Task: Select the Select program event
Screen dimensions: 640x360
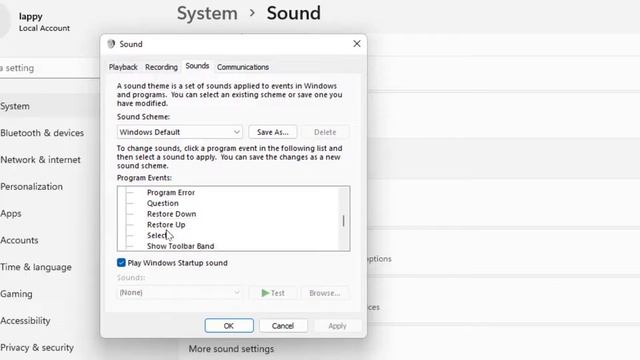Action: pyautogui.click(x=157, y=236)
